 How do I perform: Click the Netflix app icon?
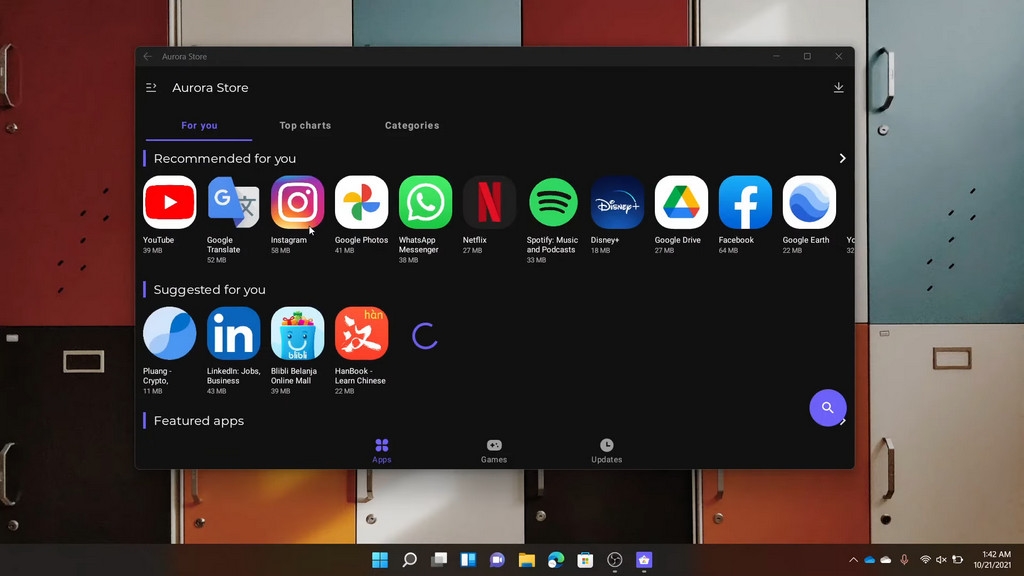click(x=488, y=202)
